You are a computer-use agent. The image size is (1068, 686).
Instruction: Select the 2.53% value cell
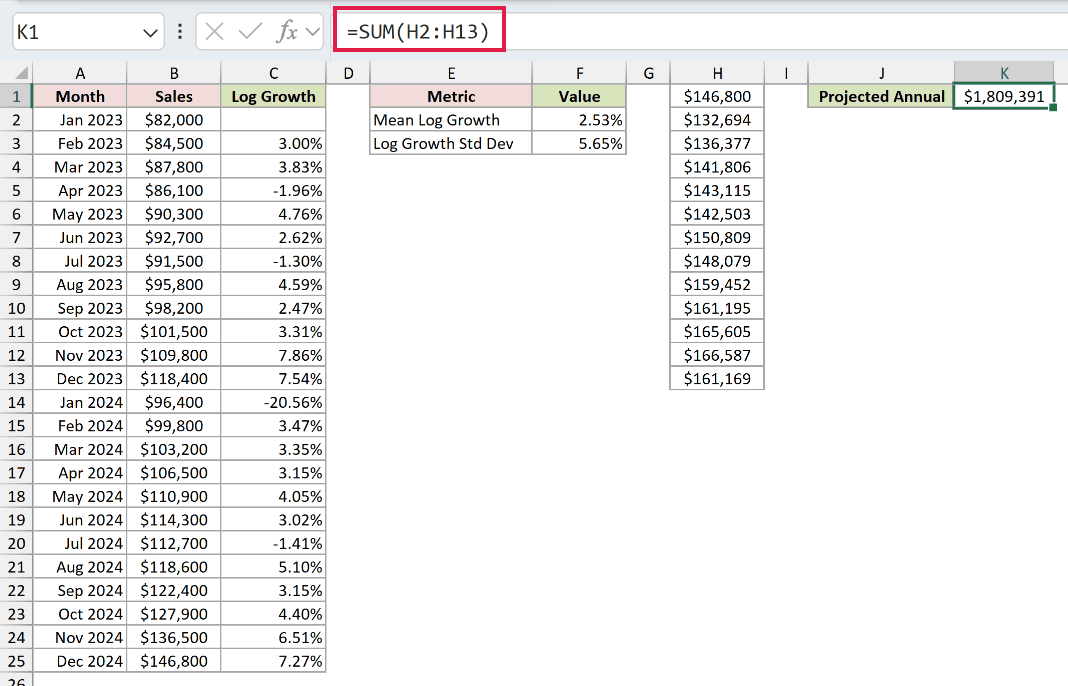pos(579,120)
